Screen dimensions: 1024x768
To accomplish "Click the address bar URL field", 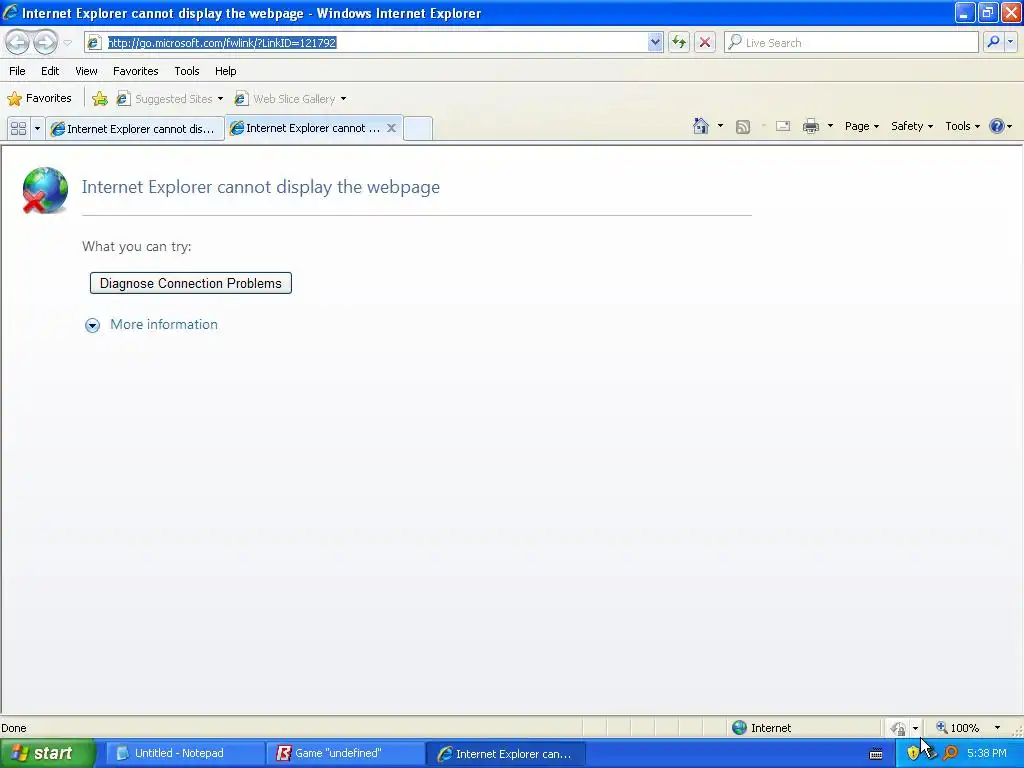I will tap(376, 42).
